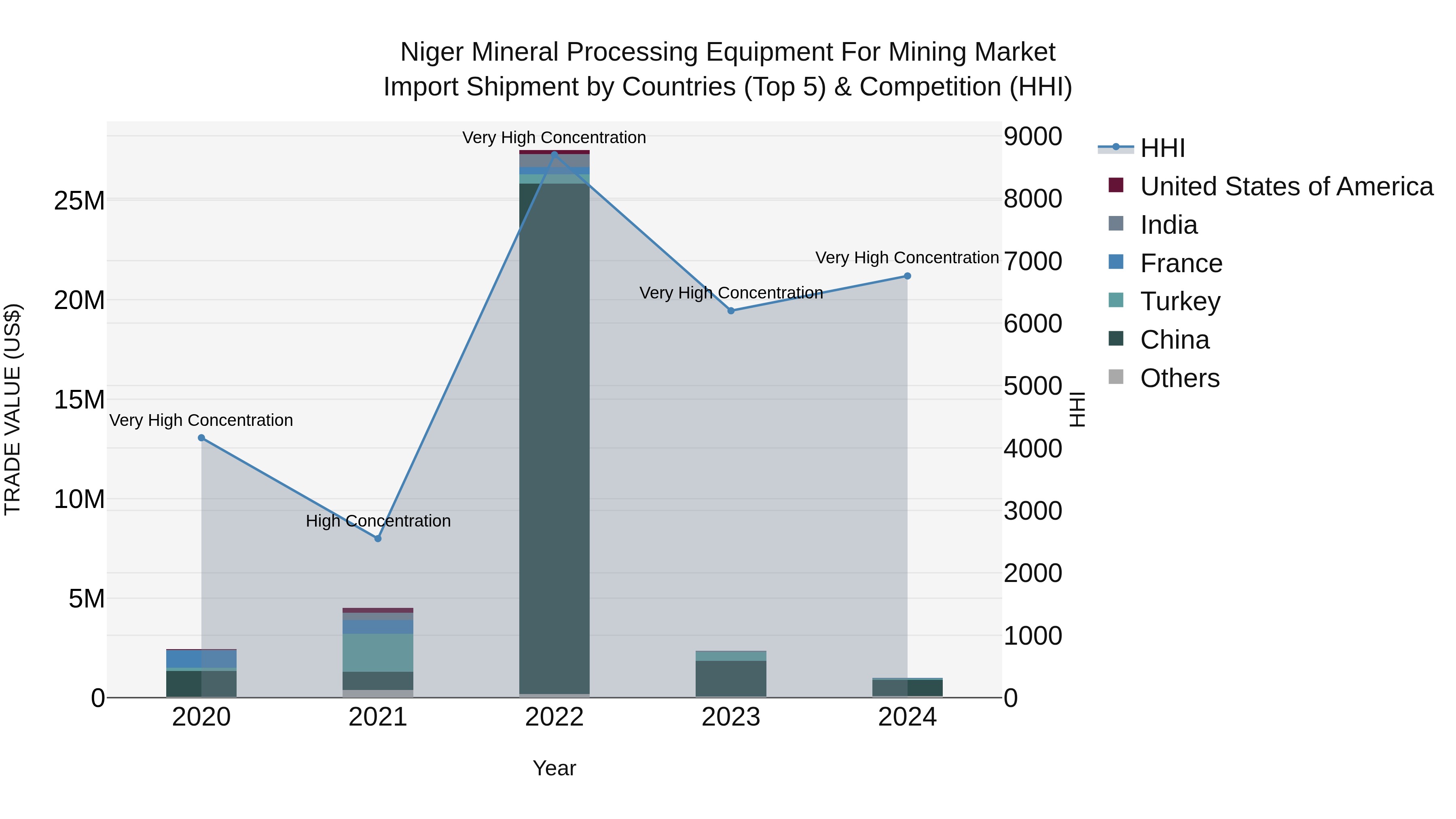Click the 2022 India bar segment
The image size is (1456, 819).
554,161
